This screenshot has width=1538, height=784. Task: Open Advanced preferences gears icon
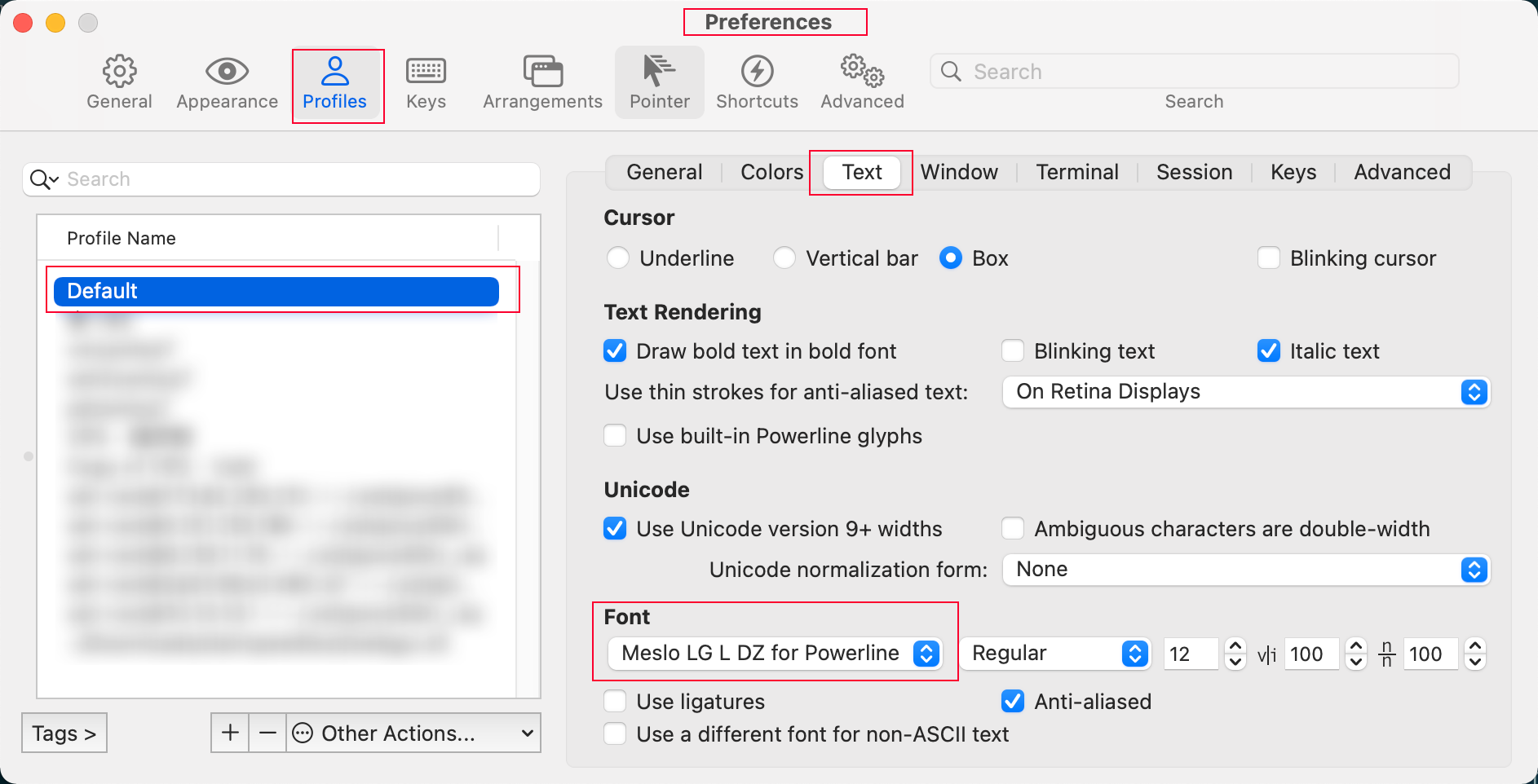862,73
